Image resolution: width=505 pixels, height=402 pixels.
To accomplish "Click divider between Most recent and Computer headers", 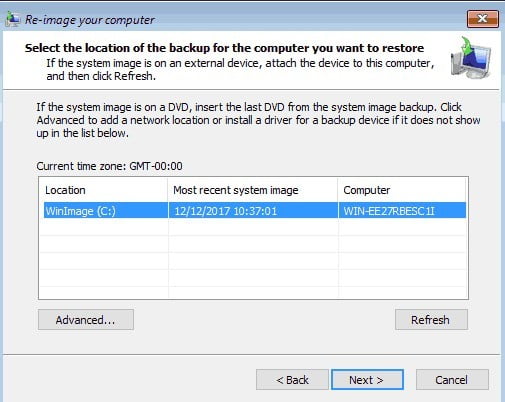I will click(338, 190).
